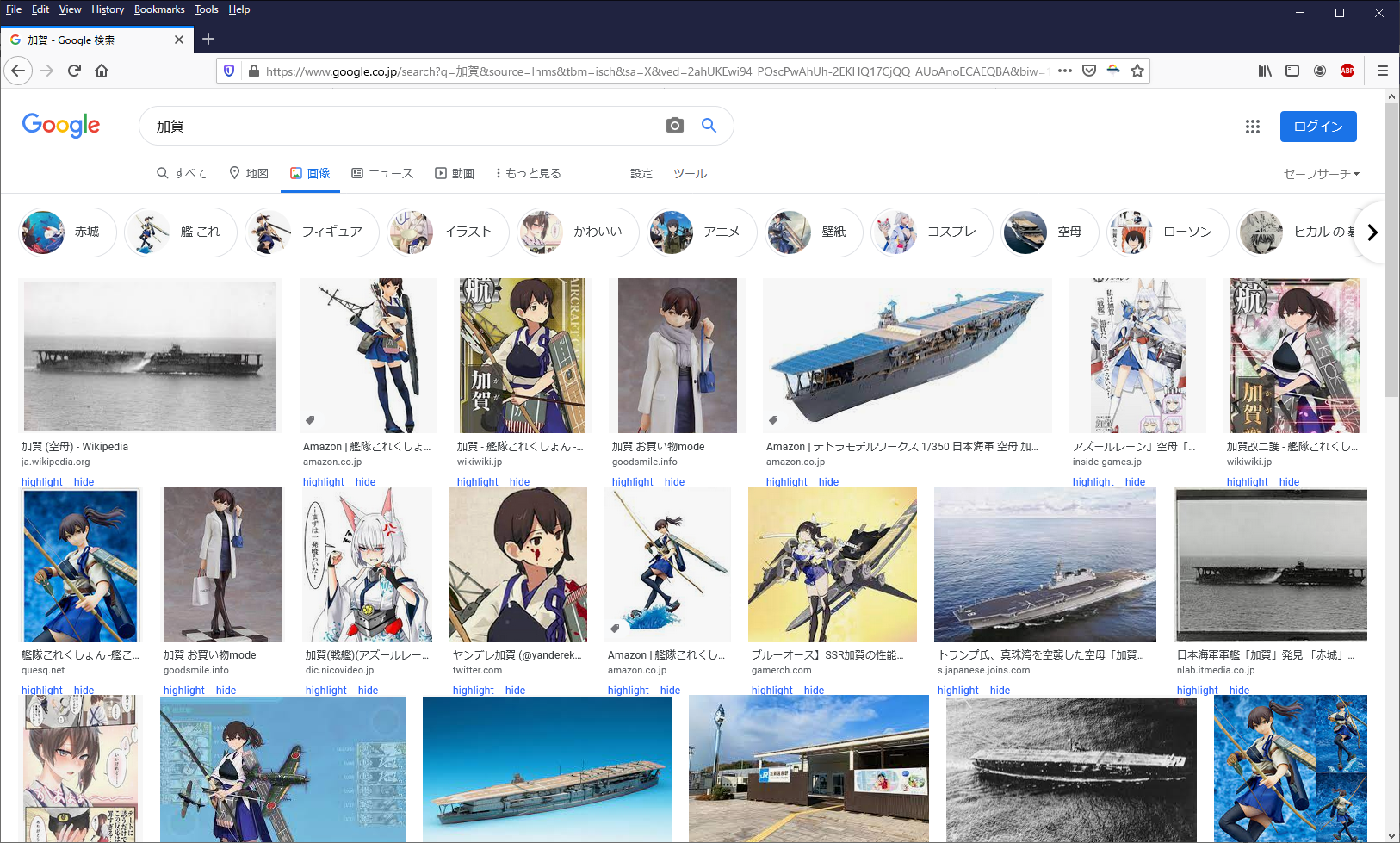Image resolution: width=1400 pixels, height=843 pixels.
Task: Switch to the すべて search tab
Action: [182, 173]
